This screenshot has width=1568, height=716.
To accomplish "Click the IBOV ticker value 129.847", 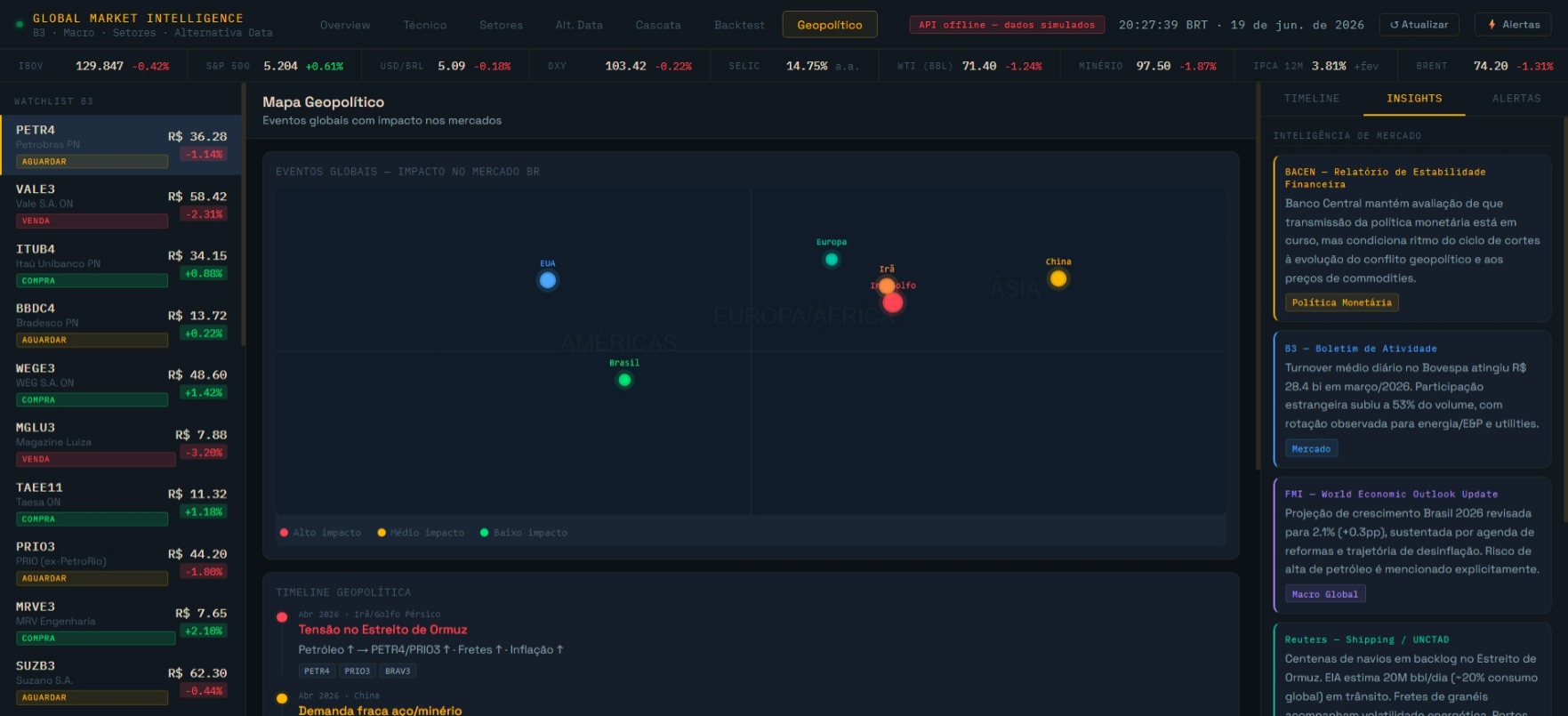I will point(100,66).
